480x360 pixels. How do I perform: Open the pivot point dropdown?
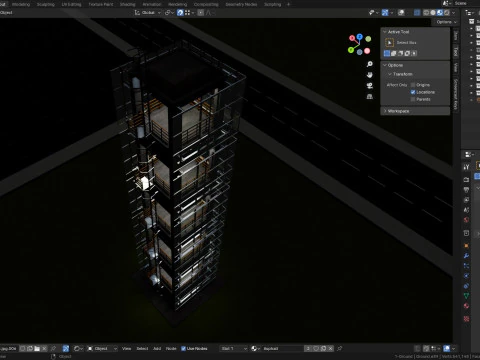coord(169,13)
